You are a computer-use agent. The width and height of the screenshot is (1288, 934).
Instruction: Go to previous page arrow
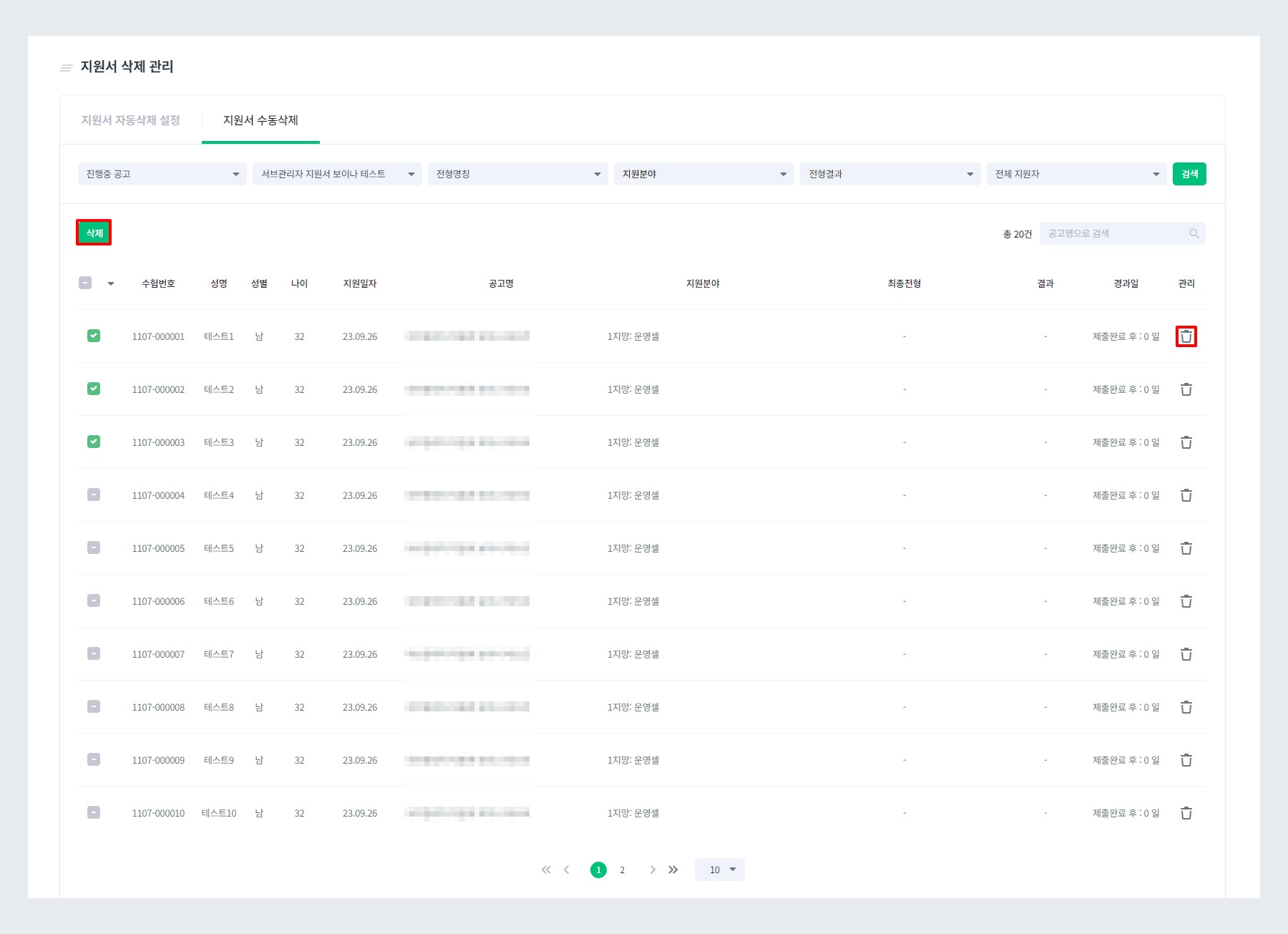567,870
